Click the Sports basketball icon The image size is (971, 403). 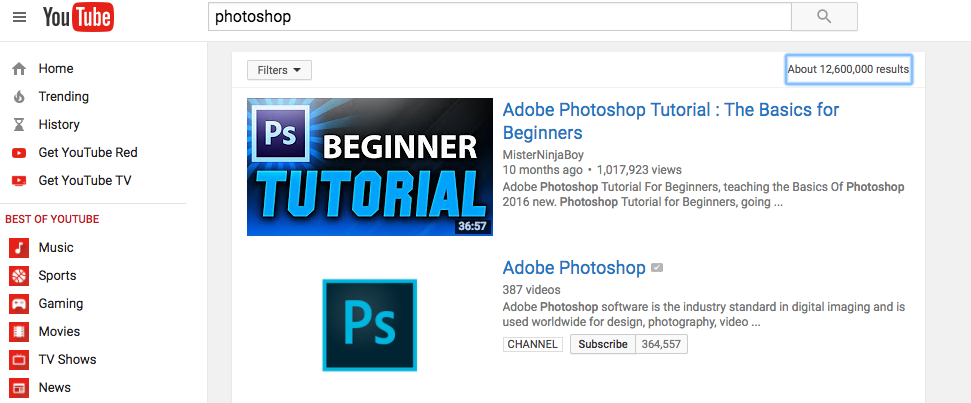click(x=19, y=275)
